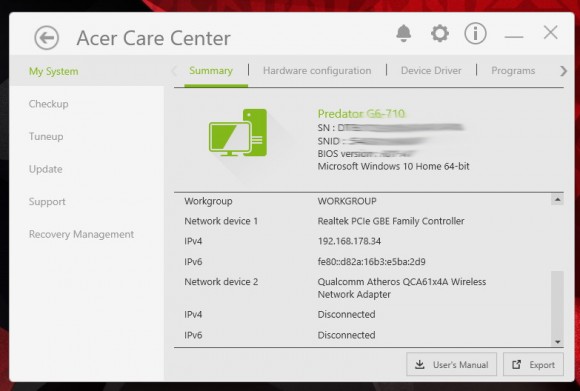
Task: Click the Workgroup label
Action: tap(208, 201)
